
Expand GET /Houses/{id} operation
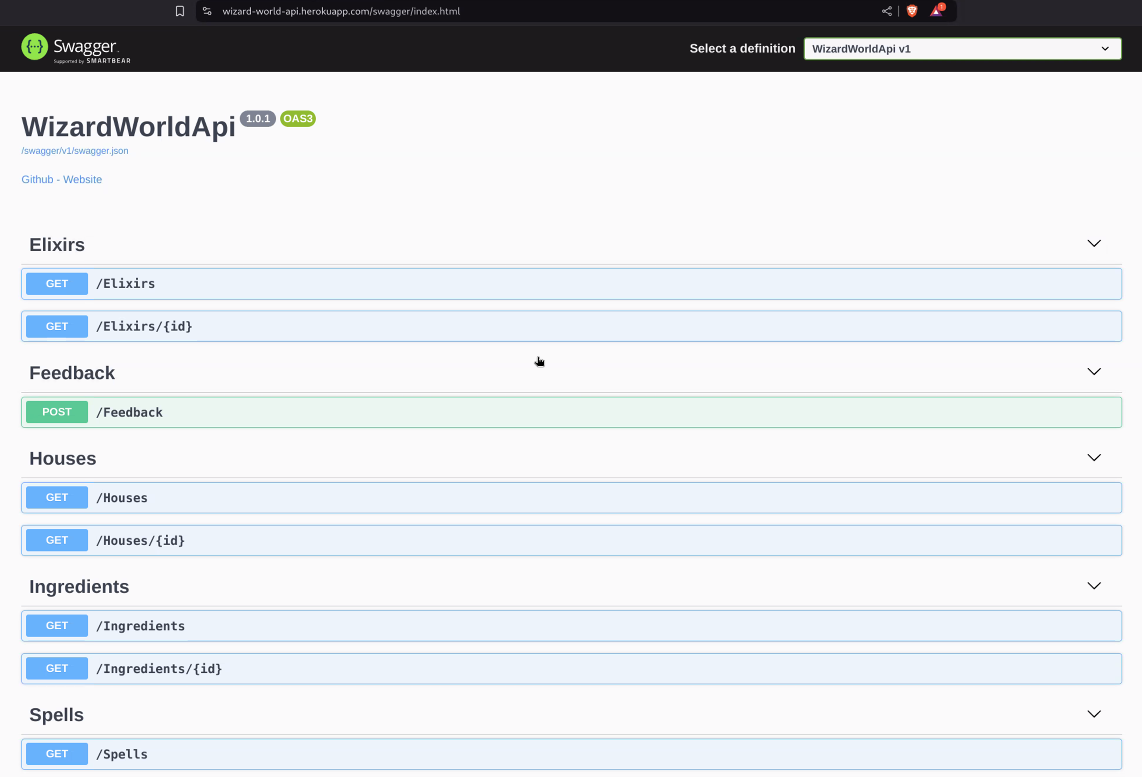571,540
